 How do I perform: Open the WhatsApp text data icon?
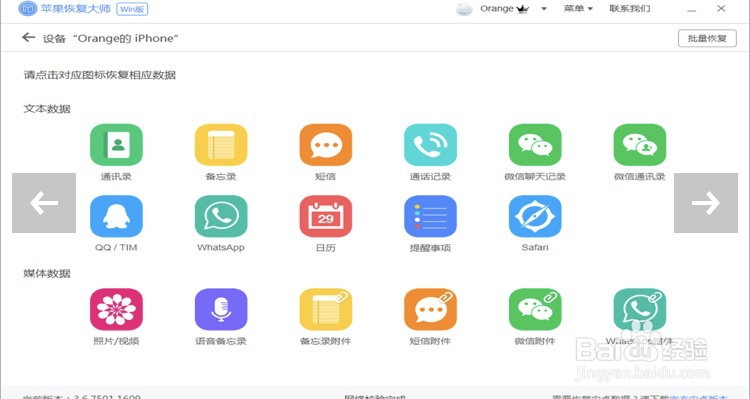click(221, 216)
